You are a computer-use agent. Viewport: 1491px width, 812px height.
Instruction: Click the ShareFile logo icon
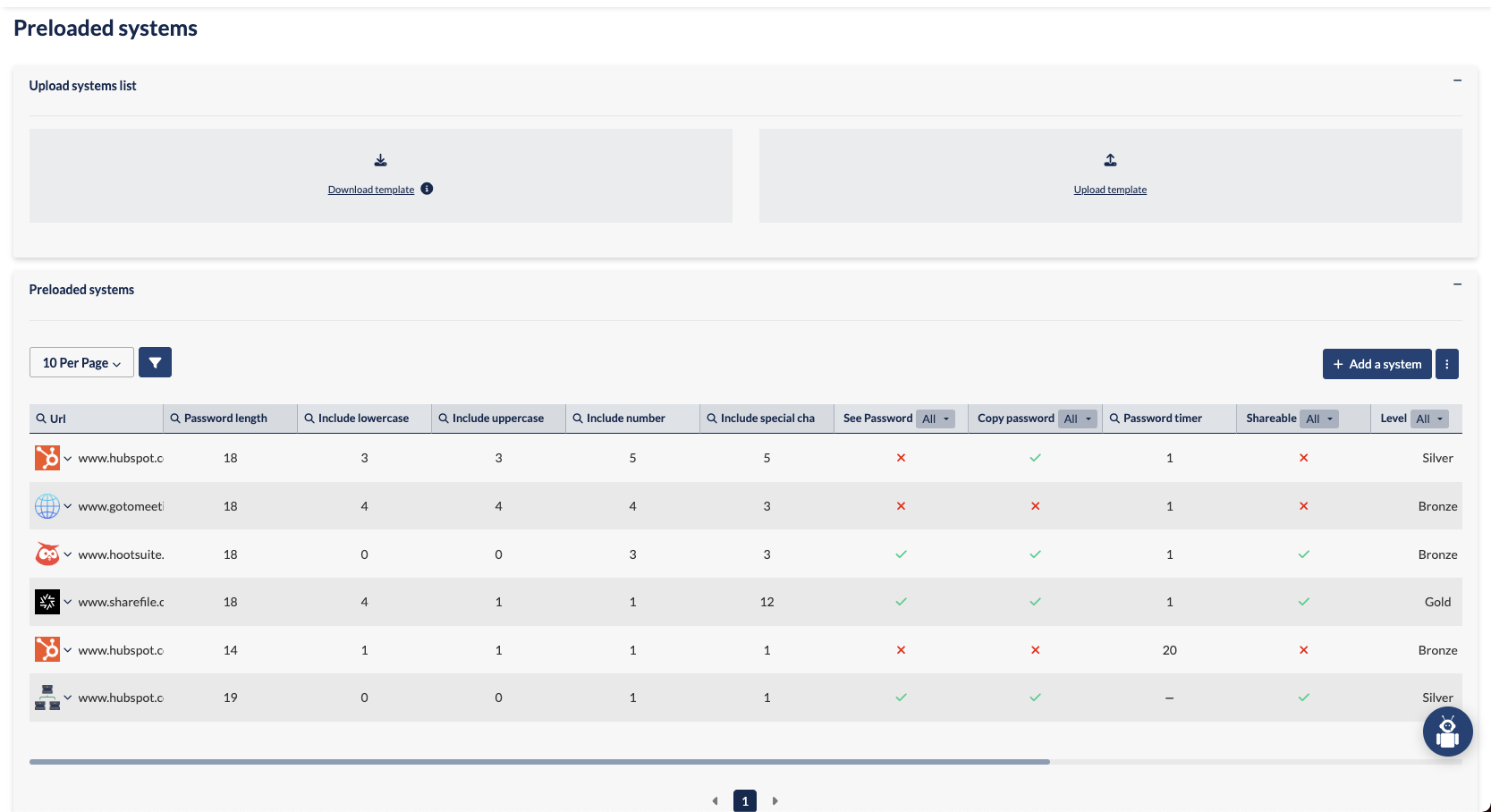point(47,602)
